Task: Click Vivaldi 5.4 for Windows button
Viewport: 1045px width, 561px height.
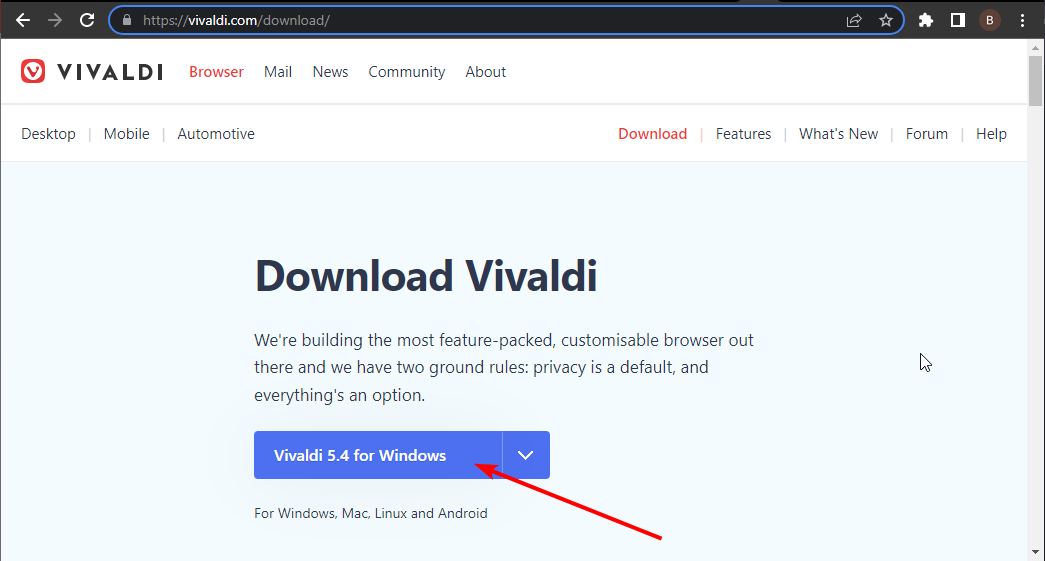Action: (378, 455)
